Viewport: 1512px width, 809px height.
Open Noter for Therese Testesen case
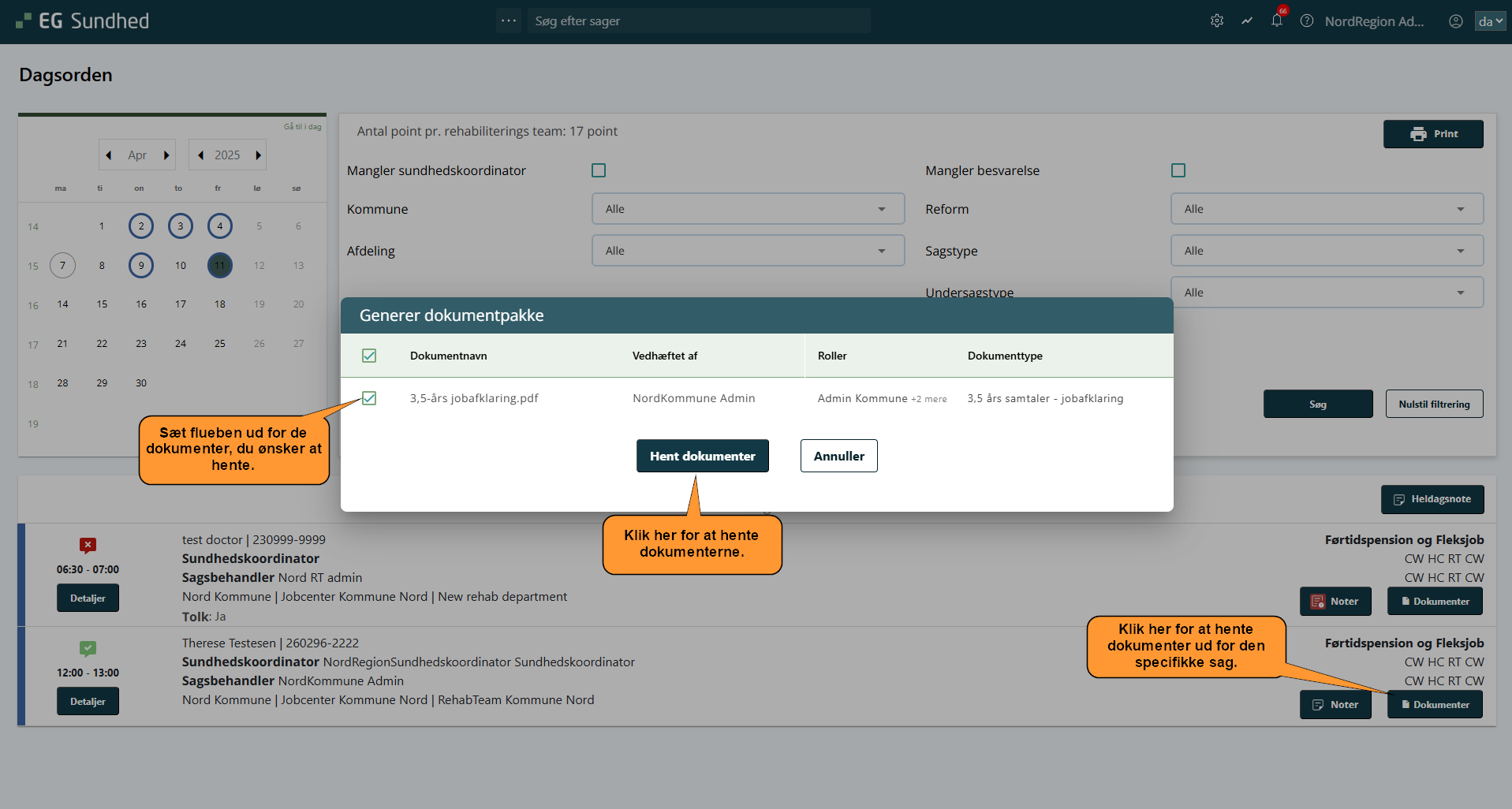(1335, 704)
